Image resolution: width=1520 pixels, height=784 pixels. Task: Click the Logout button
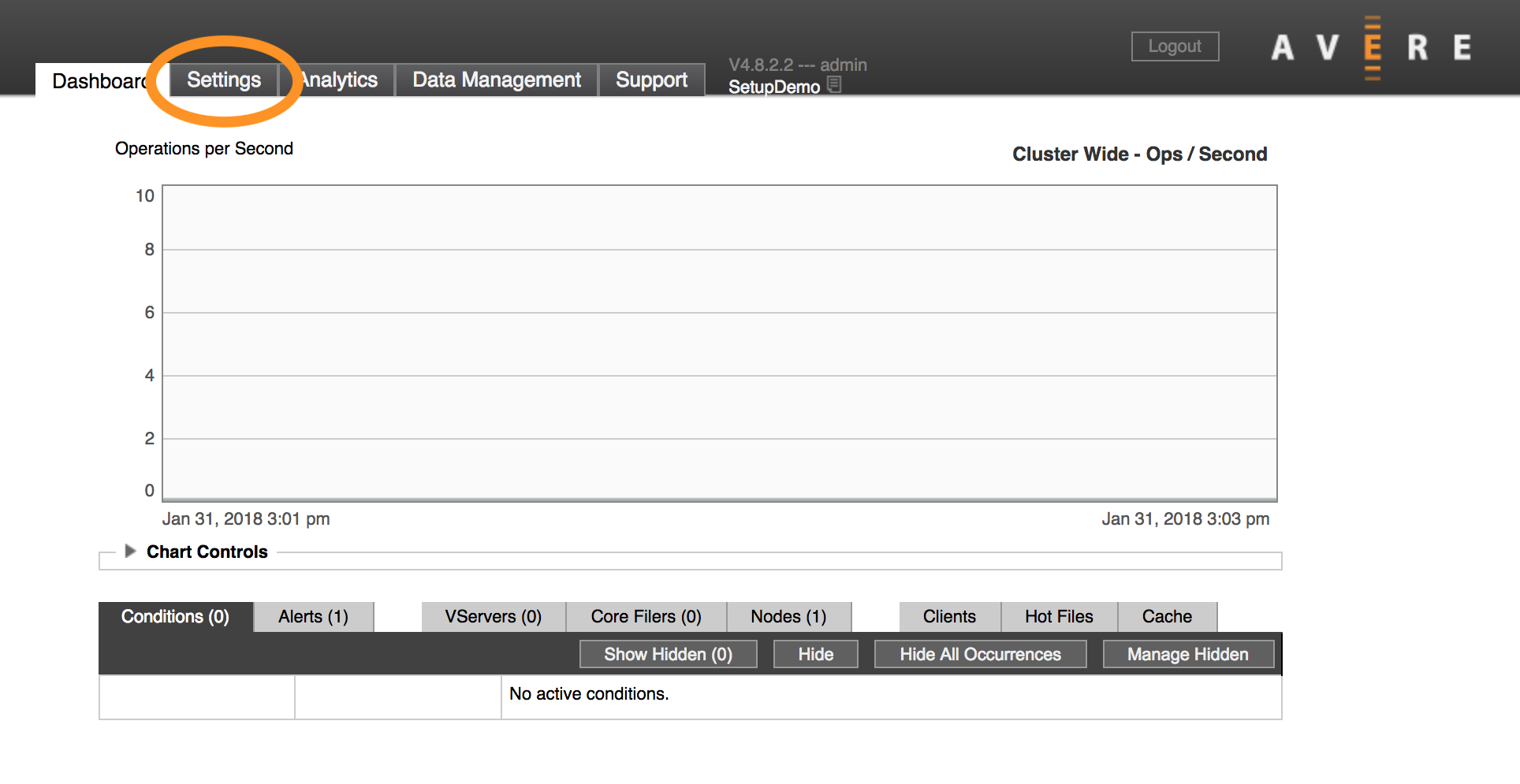1175,46
